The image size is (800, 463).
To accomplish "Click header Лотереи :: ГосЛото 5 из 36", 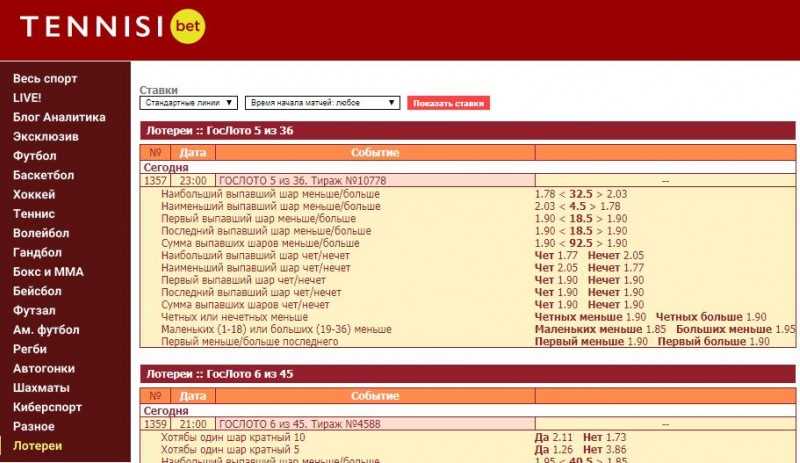I will 467,131.
